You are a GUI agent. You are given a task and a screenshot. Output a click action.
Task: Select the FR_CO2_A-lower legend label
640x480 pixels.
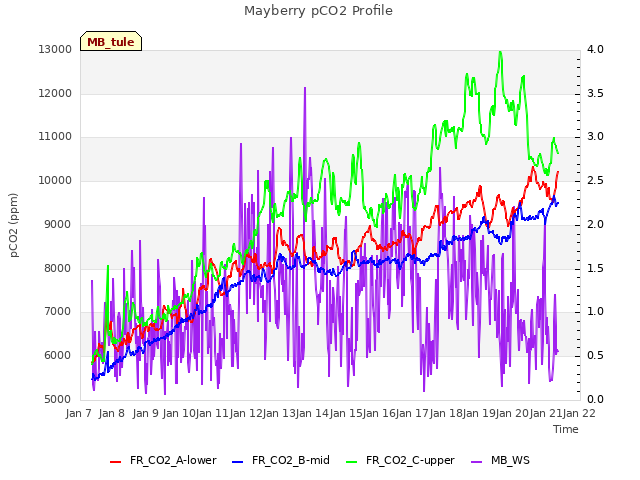(x=173, y=460)
